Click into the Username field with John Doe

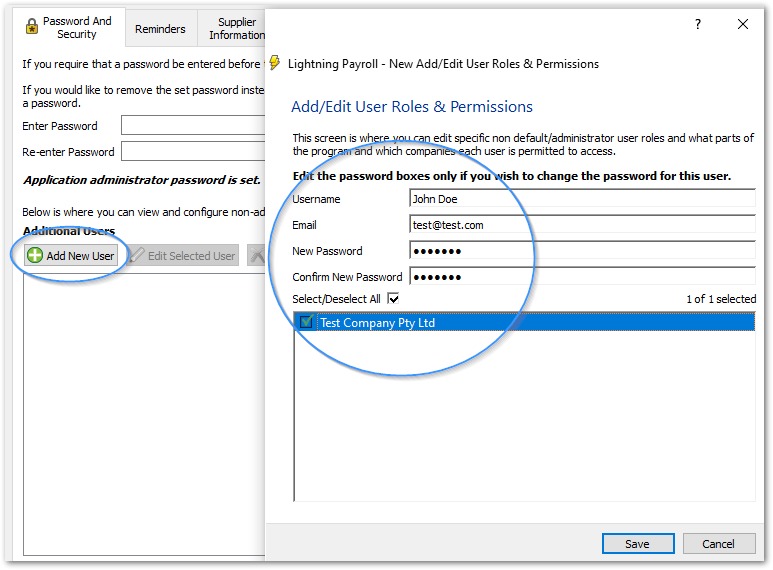coord(582,199)
